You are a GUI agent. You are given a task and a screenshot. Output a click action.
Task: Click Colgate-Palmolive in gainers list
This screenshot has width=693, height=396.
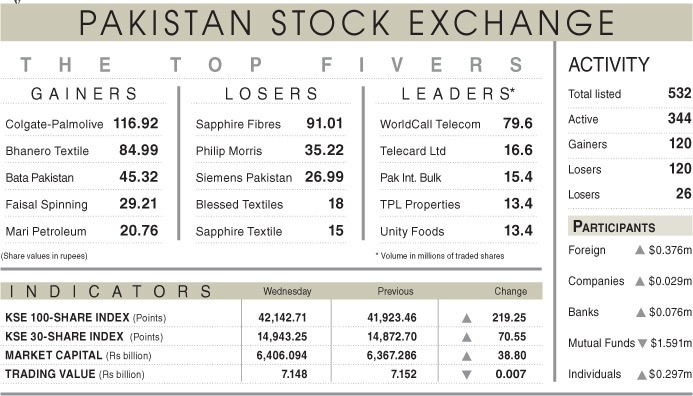[x=54, y=124]
